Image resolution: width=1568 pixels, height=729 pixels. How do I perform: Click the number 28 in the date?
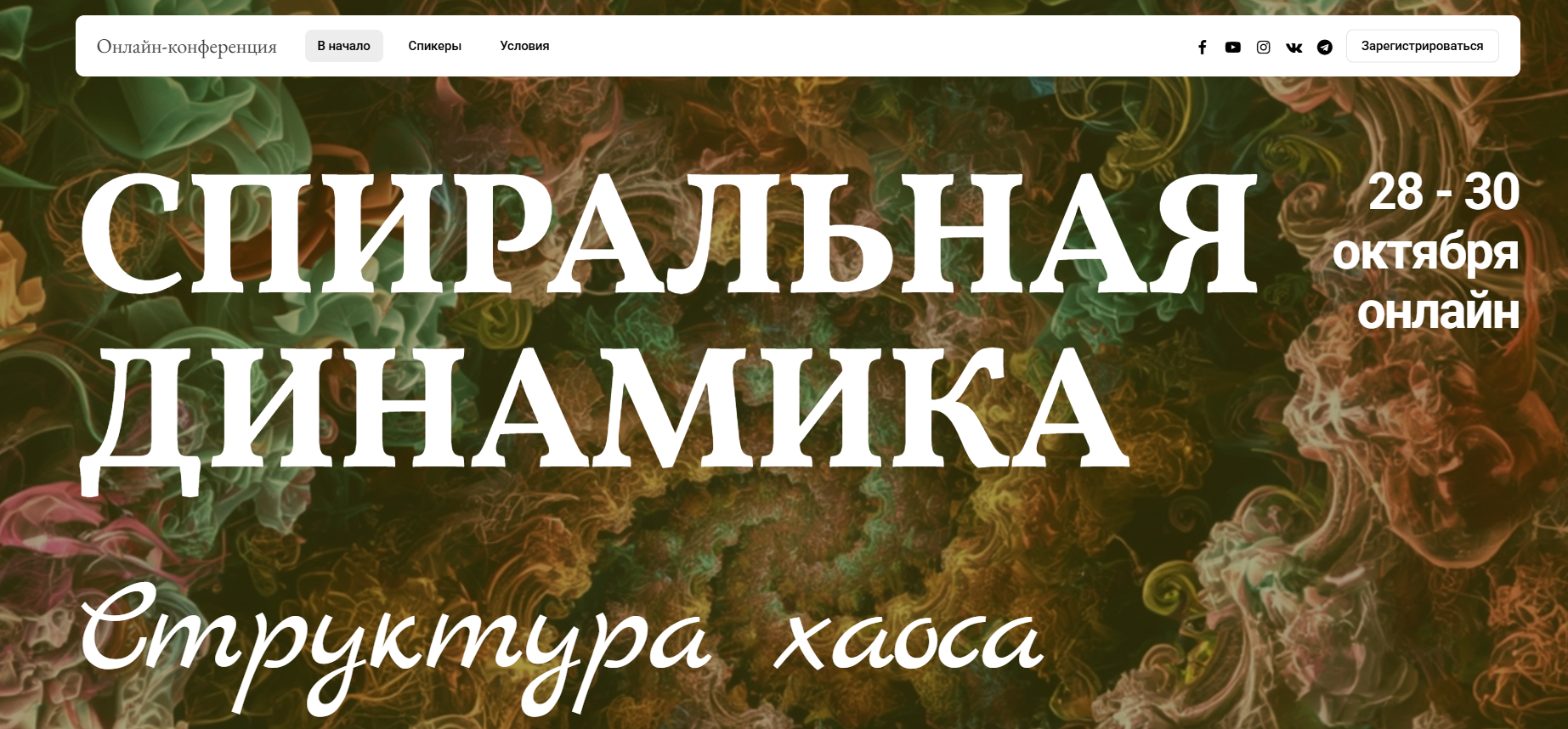1395,192
